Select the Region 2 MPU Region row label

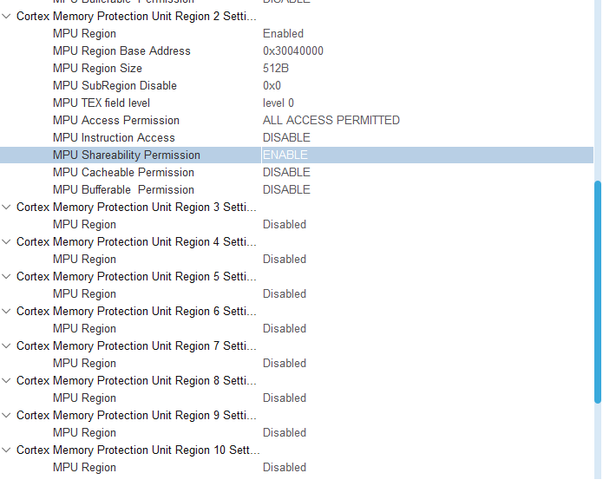pyautogui.click(x=84, y=34)
